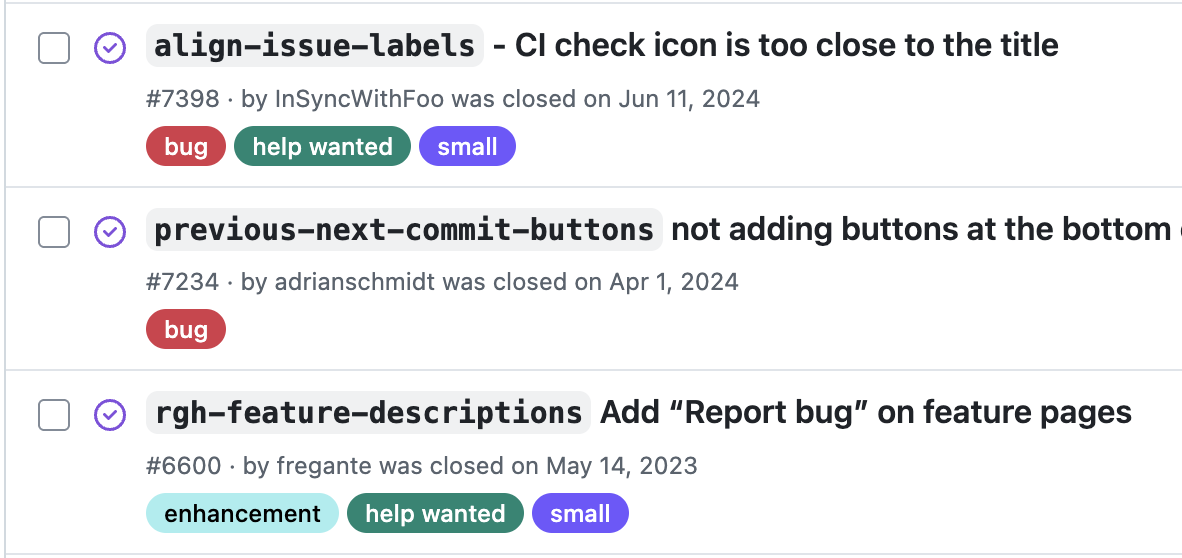The height and width of the screenshot is (558, 1182).
Task: Click purple small label on issue #7398
Action: pos(467,147)
